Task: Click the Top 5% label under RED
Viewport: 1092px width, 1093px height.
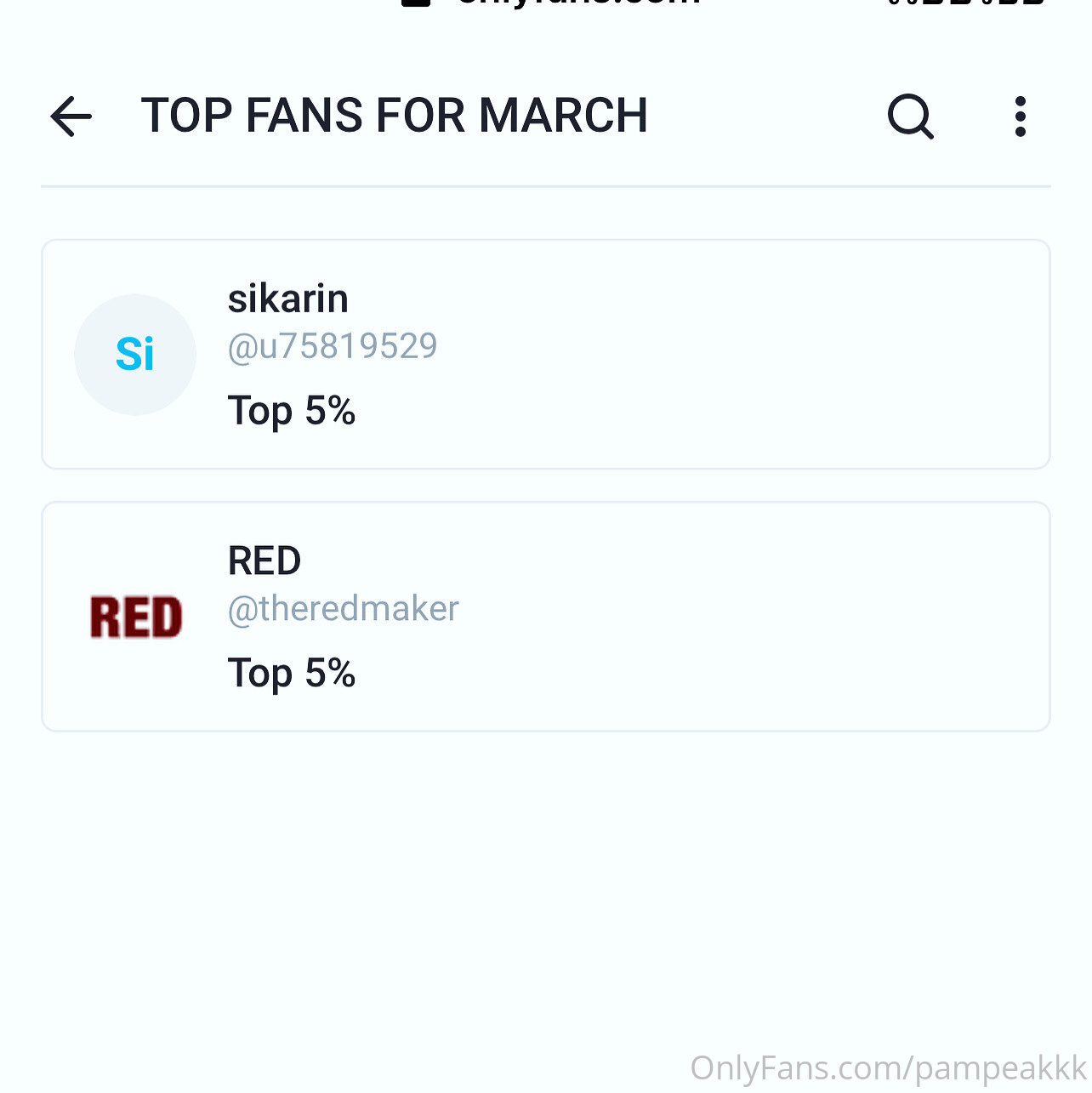Action: coord(291,673)
